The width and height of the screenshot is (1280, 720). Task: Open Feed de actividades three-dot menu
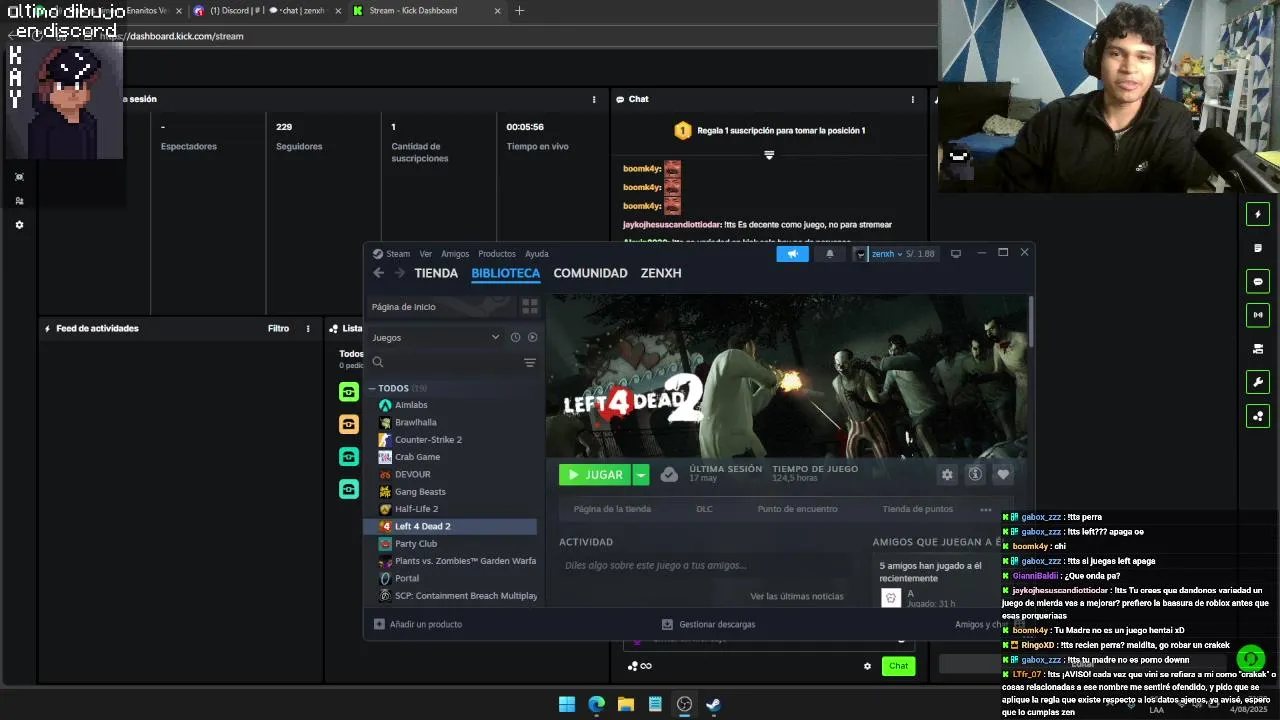(308, 328)
